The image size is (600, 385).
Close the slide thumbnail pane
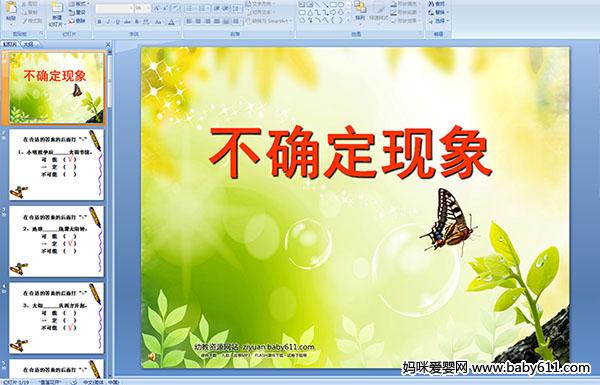click(x=108, y=44)
